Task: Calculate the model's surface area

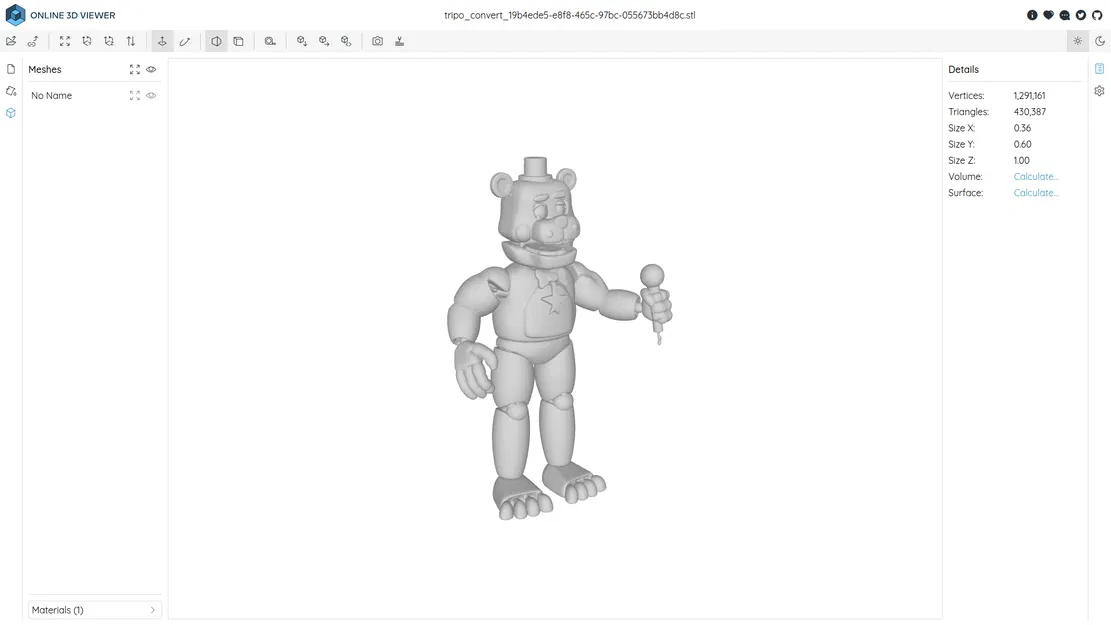Action: pos(1035,192)
